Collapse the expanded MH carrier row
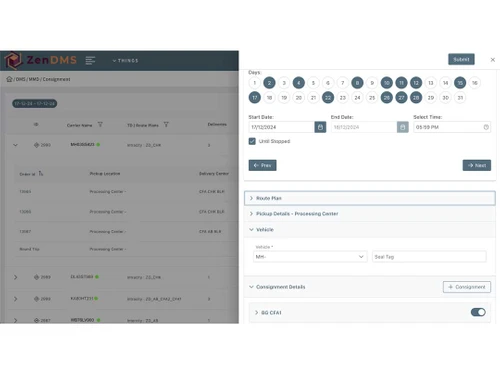The height and width of the screenshot is (375, 500). point(15,145)
